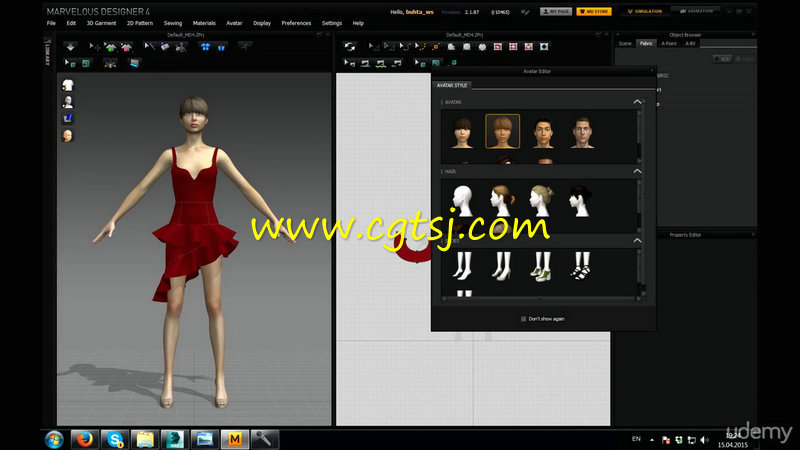Collapse the HAIR section chevron
Image resolution: width=800 pixels, height=450 pixels.
[x=637, y=171]
